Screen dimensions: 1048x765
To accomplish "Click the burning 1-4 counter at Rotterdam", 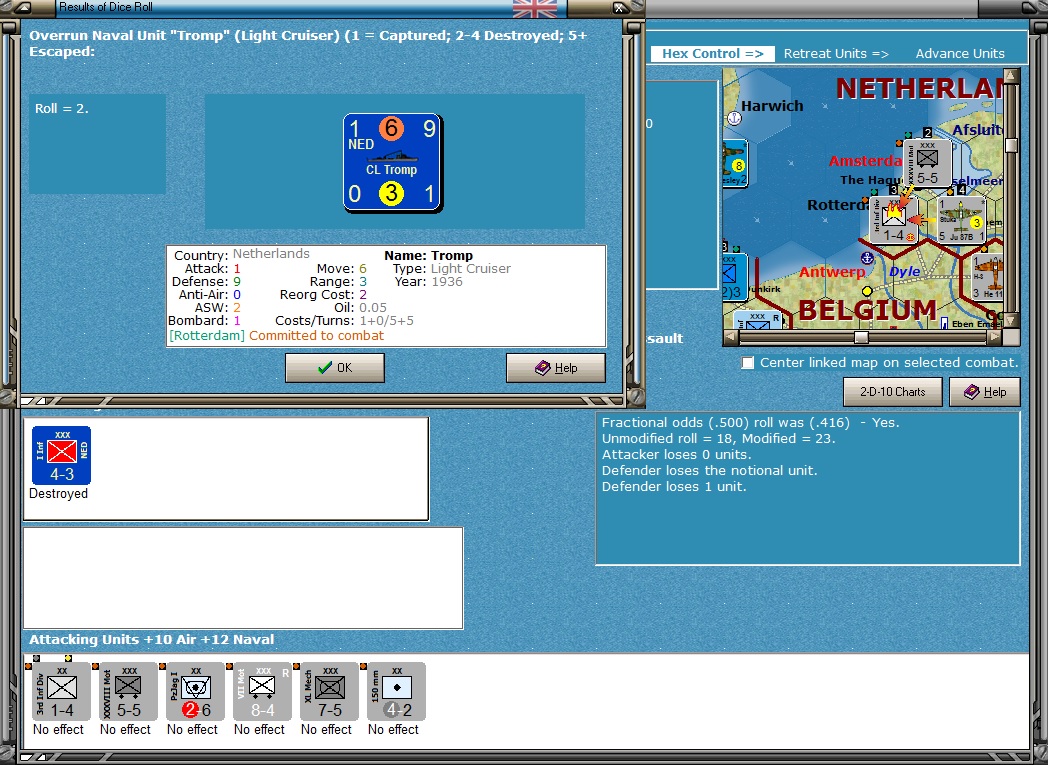I will tap(894, 220).
